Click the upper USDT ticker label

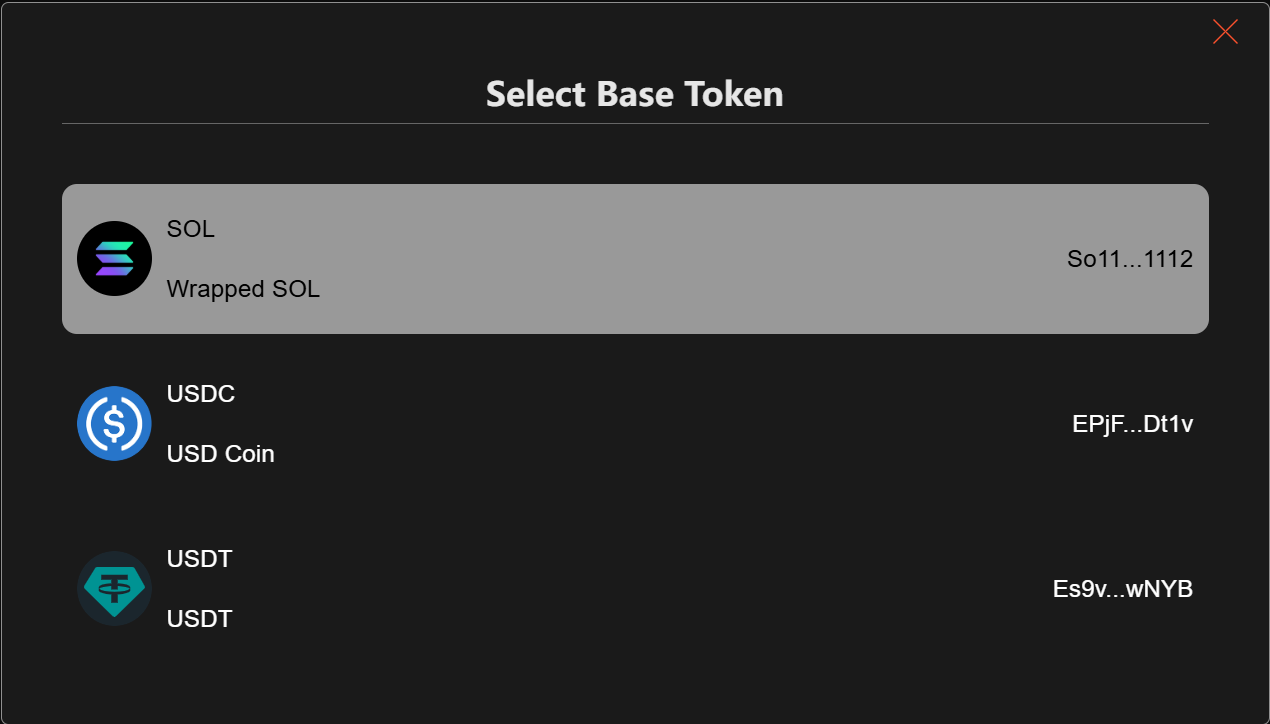tap(199, 559)
